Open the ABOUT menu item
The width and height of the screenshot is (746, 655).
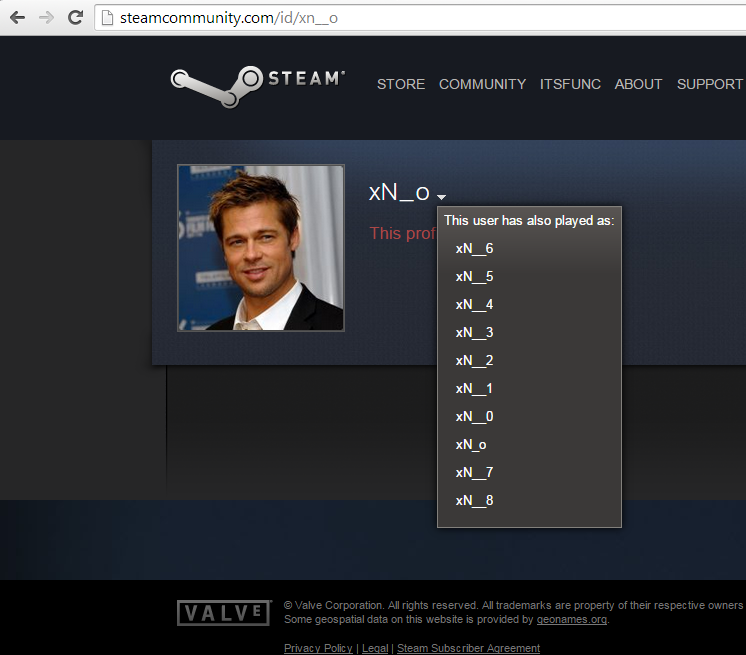click(x=638, y=84)
